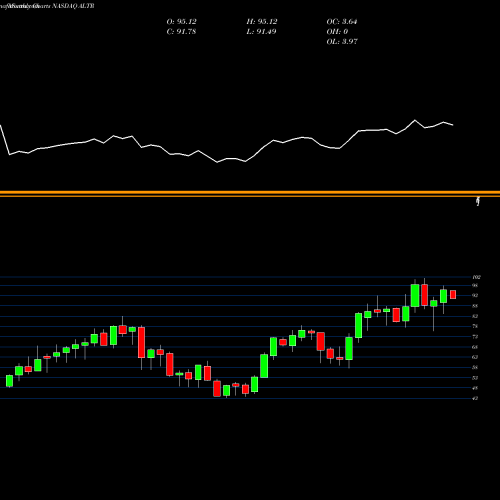Click the NASDAQ ticker title text
Image resolution: width=500 pixels, height=500 pixels.
click(x=72, y=6)
